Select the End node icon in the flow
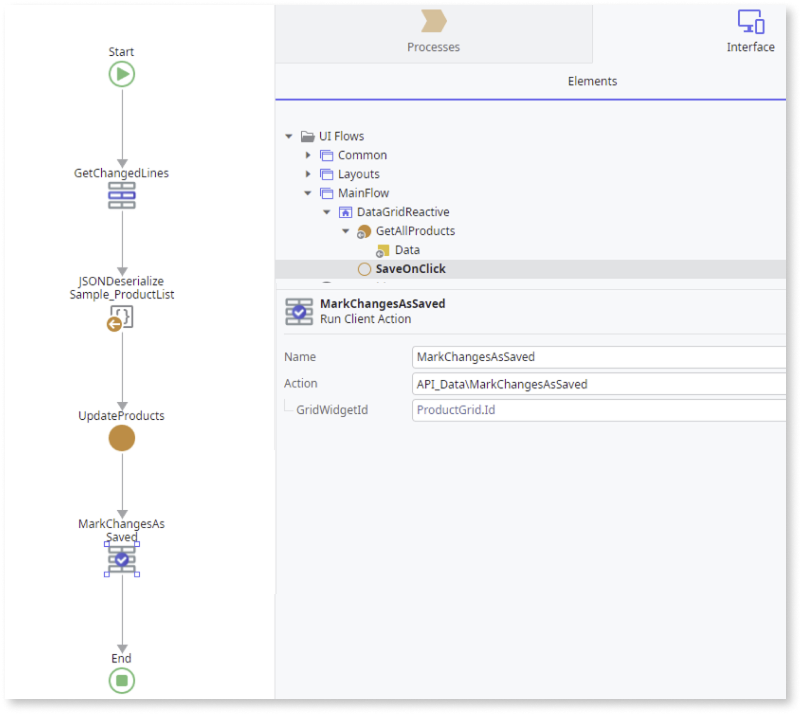Screen dimensions: 801x714 [x=121, y=680]
